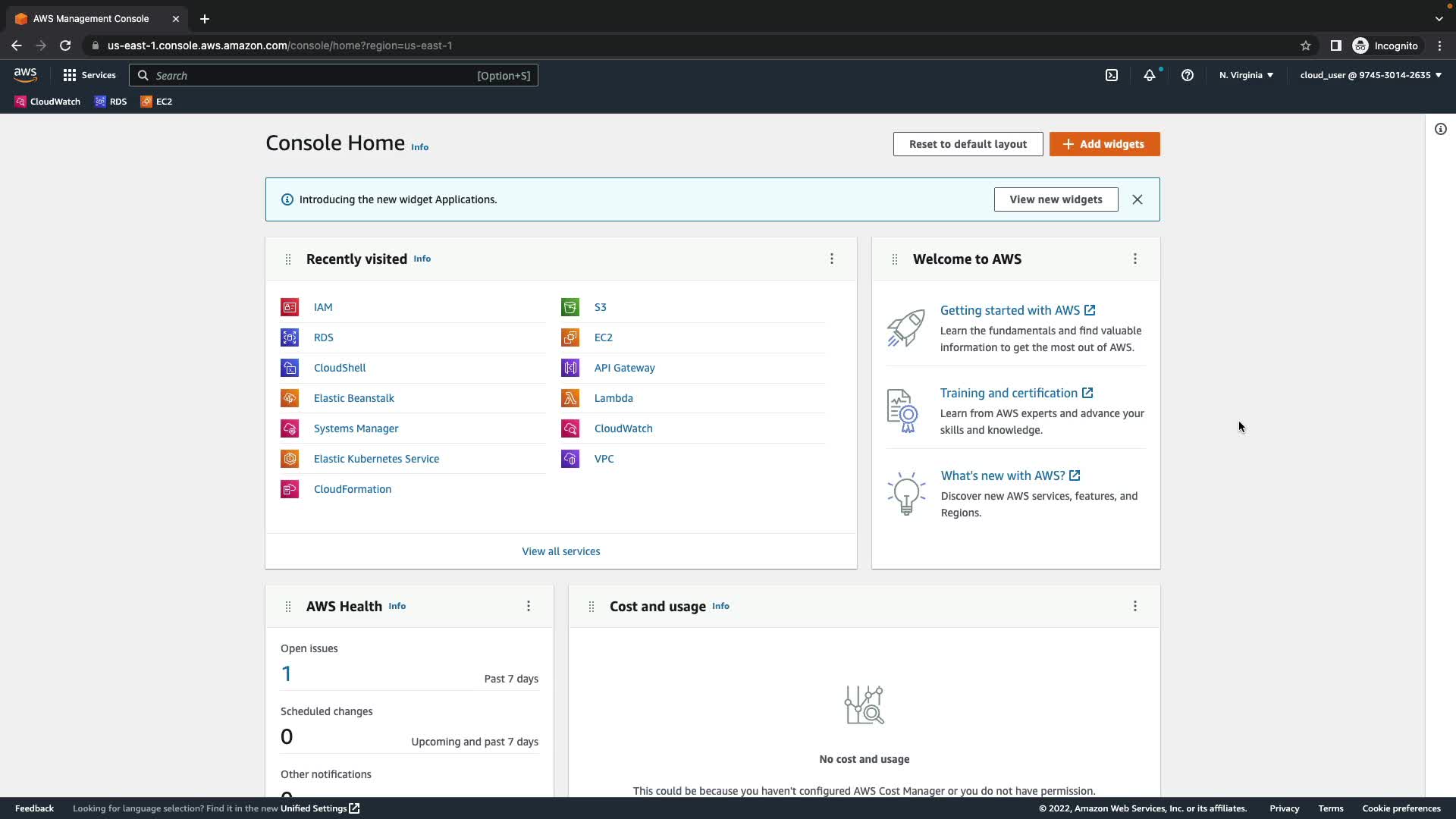Screen dimensions: 1456x819
Task: Open AWS Health widget three-dot menu
Action: (529, 606)
